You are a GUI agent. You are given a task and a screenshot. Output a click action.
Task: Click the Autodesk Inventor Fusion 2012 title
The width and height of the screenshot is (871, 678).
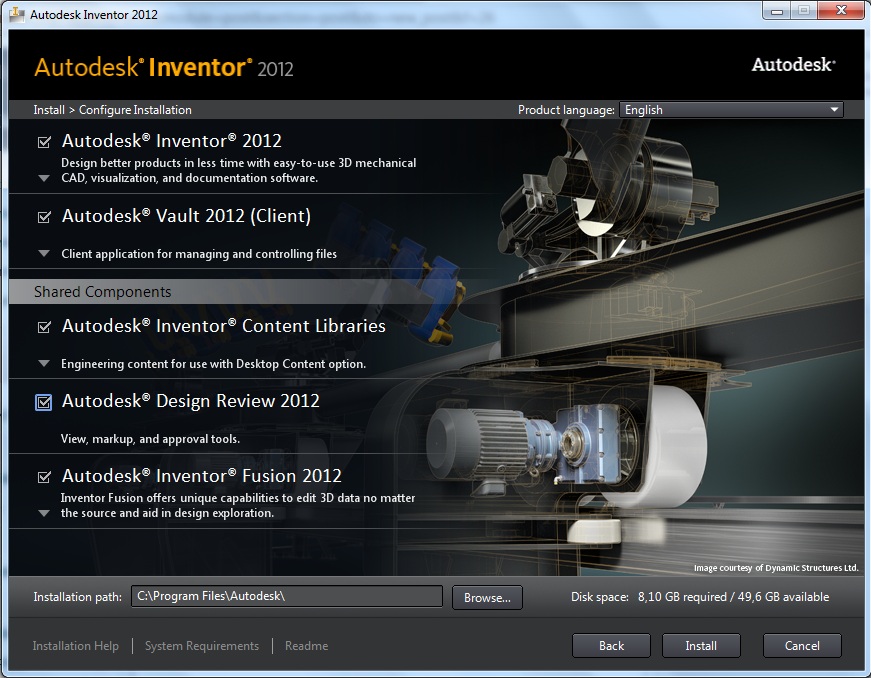pos(202,476)
